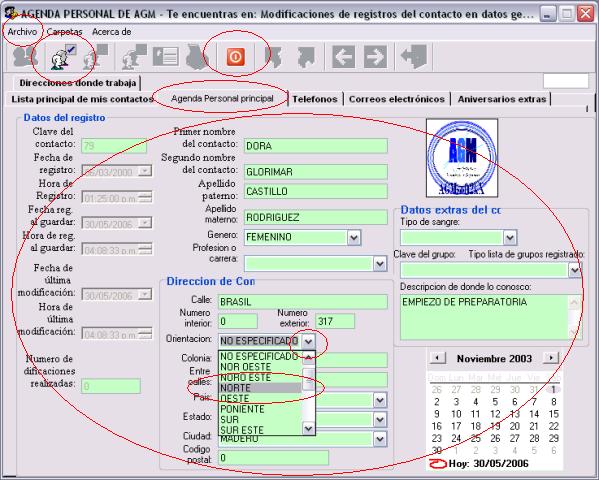The image size is (599, 480).
Task: Click the gray left arrow toolbar icon
Action: 343,57
